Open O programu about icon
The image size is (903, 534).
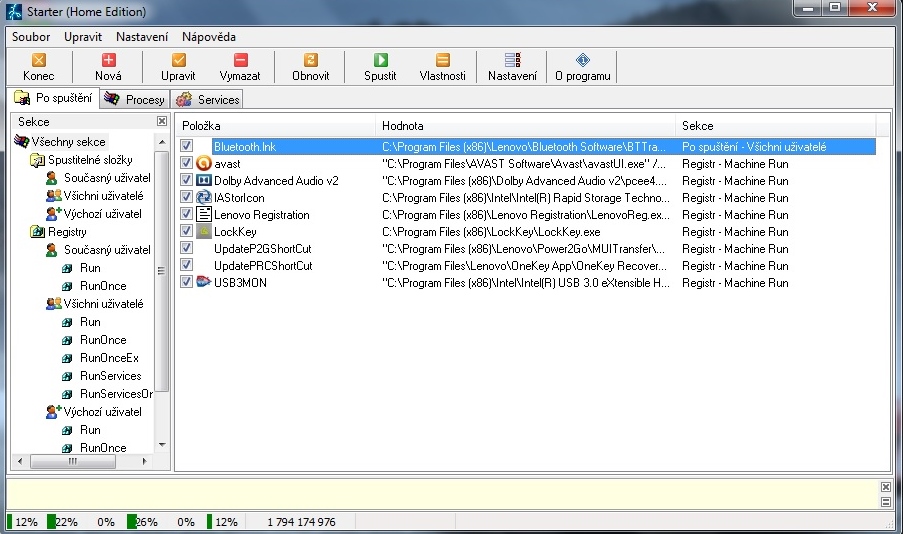(582, 60)
